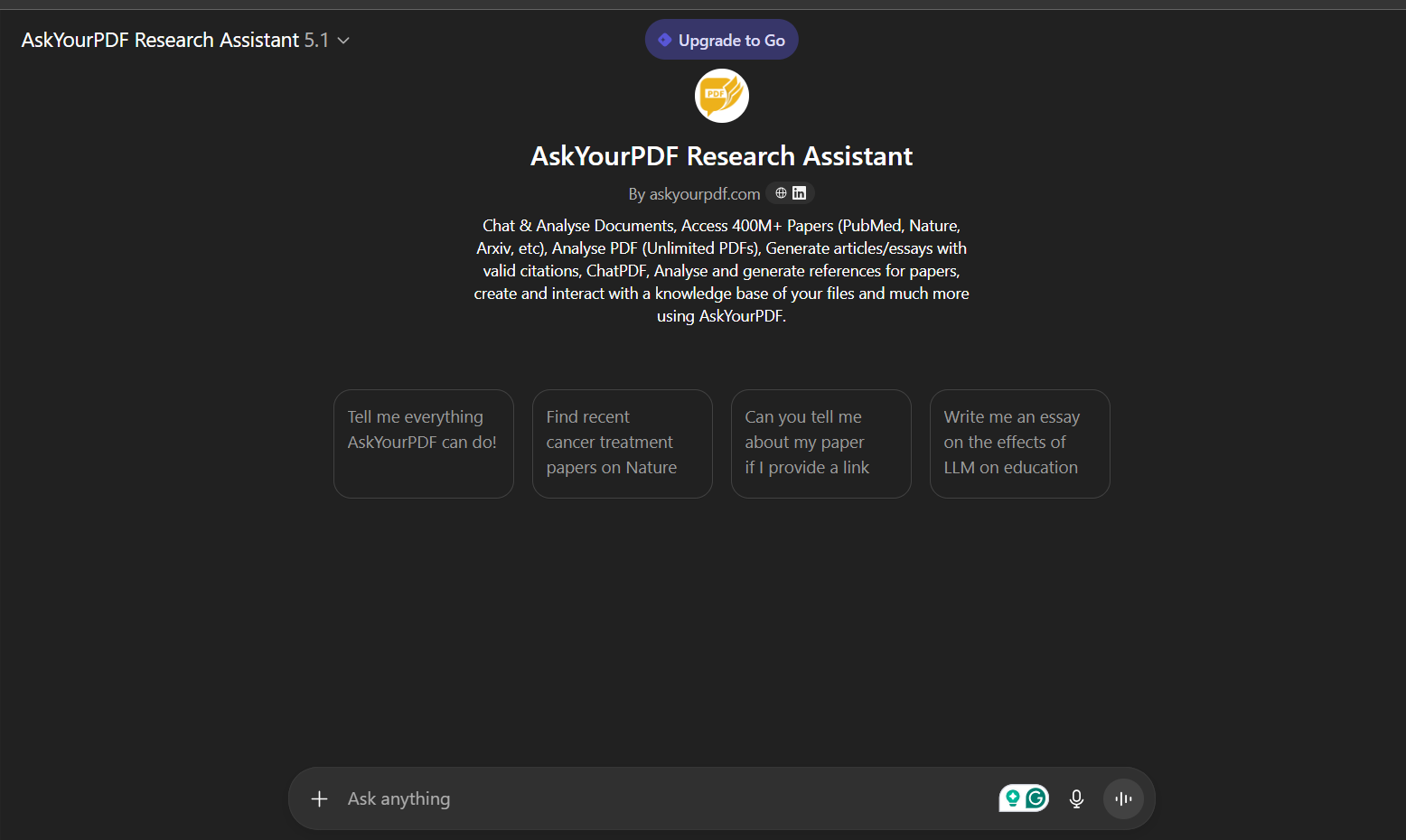Image resolution: width=1406 pixels, height=840 pixels.
Task: Pick "Can you tell me about my paper" prompt
Action: [821, 443]
